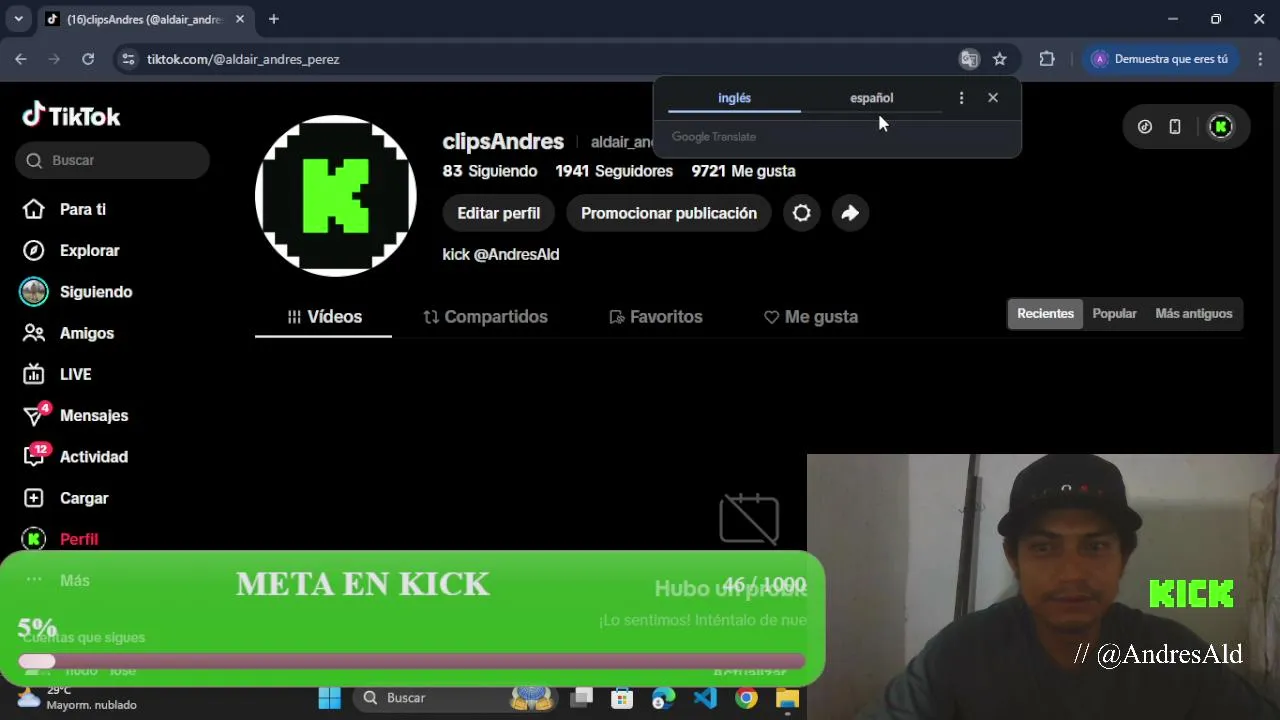Click Promocionar publicación button
Screen dimensions: 1280x720
(669, 213)
